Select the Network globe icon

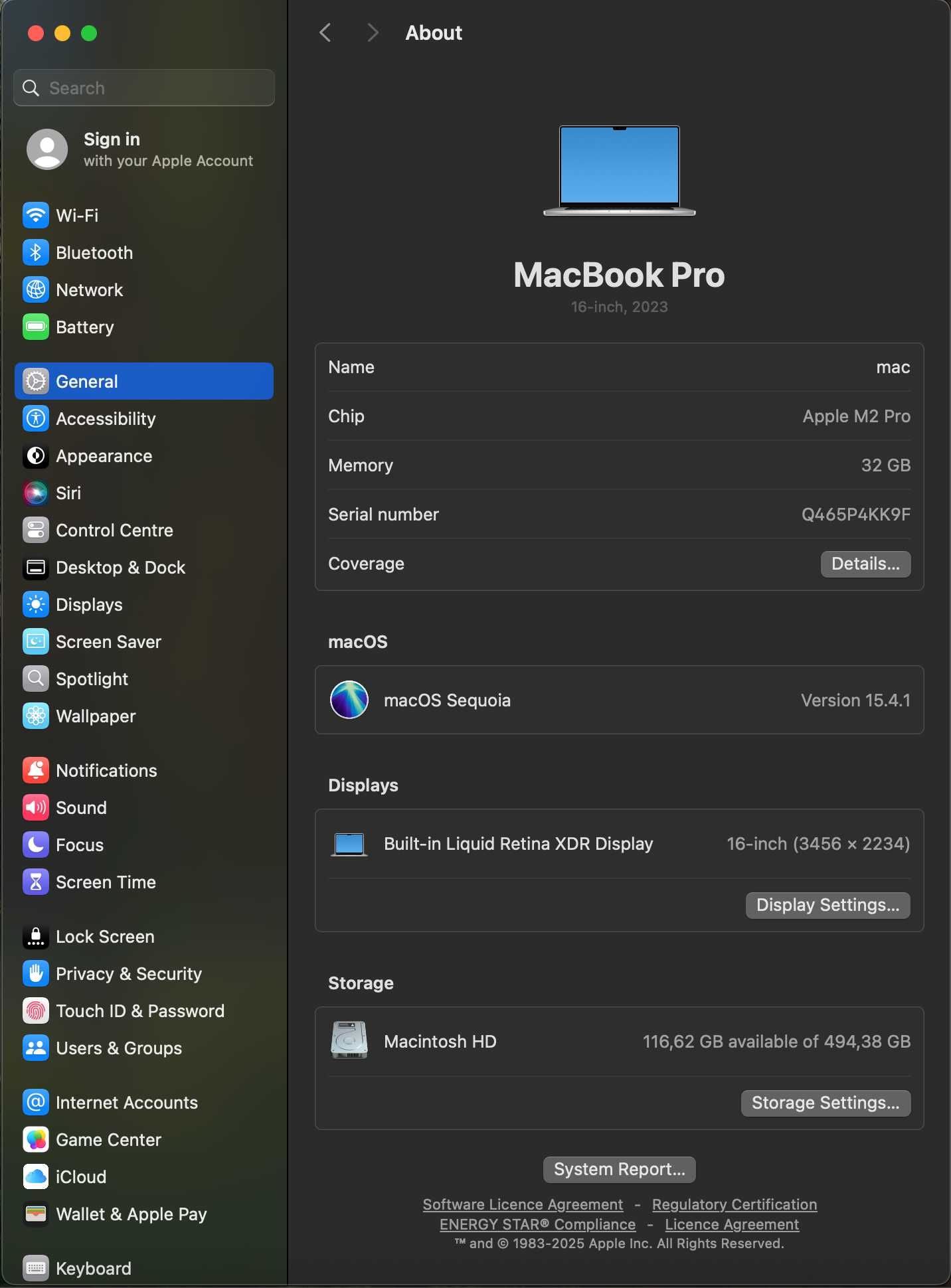35,289
